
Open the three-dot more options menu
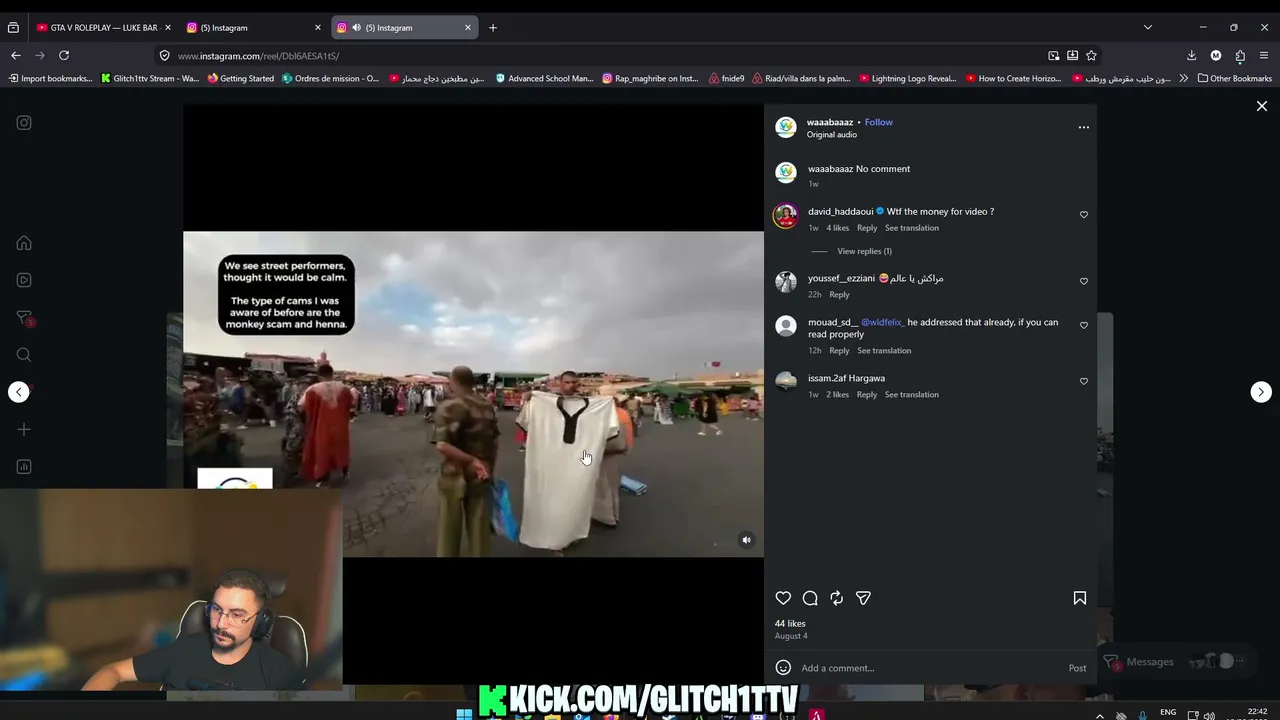[x=1083, y=127]
